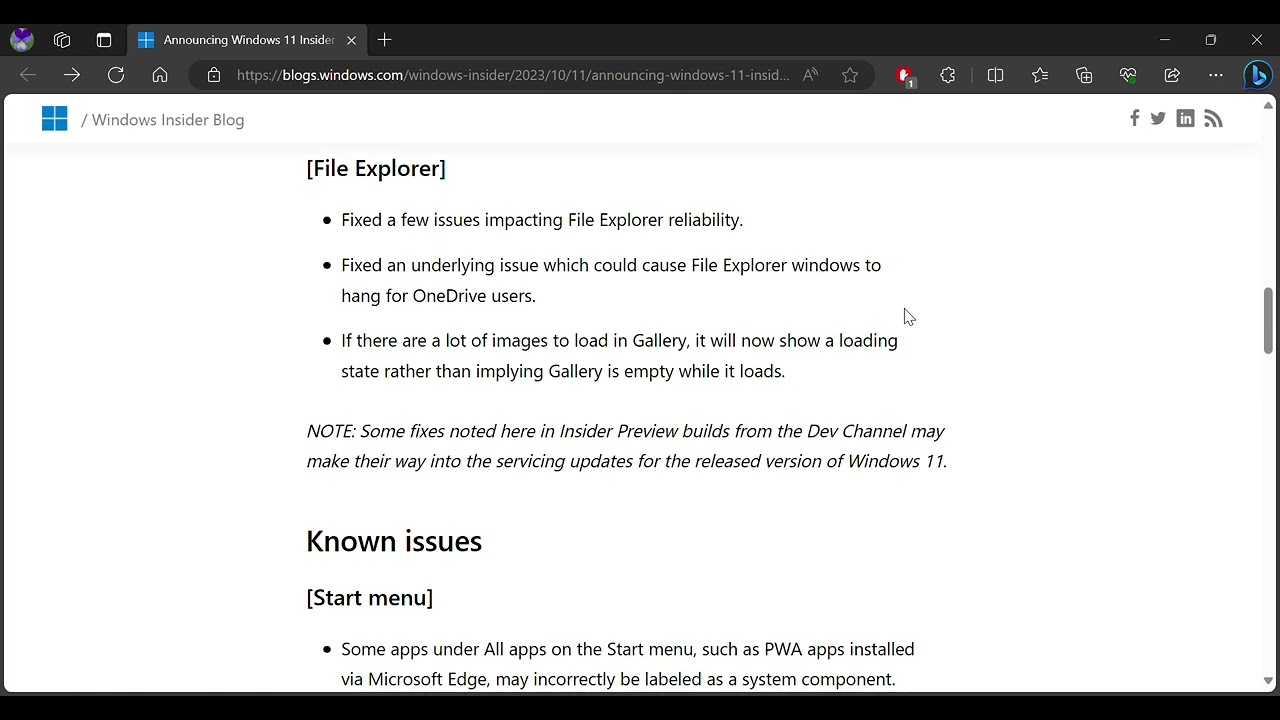Viewport: 1280px width, 720px height.
Task: Click the Windows logo on the blog header
Action: [55, 119]
